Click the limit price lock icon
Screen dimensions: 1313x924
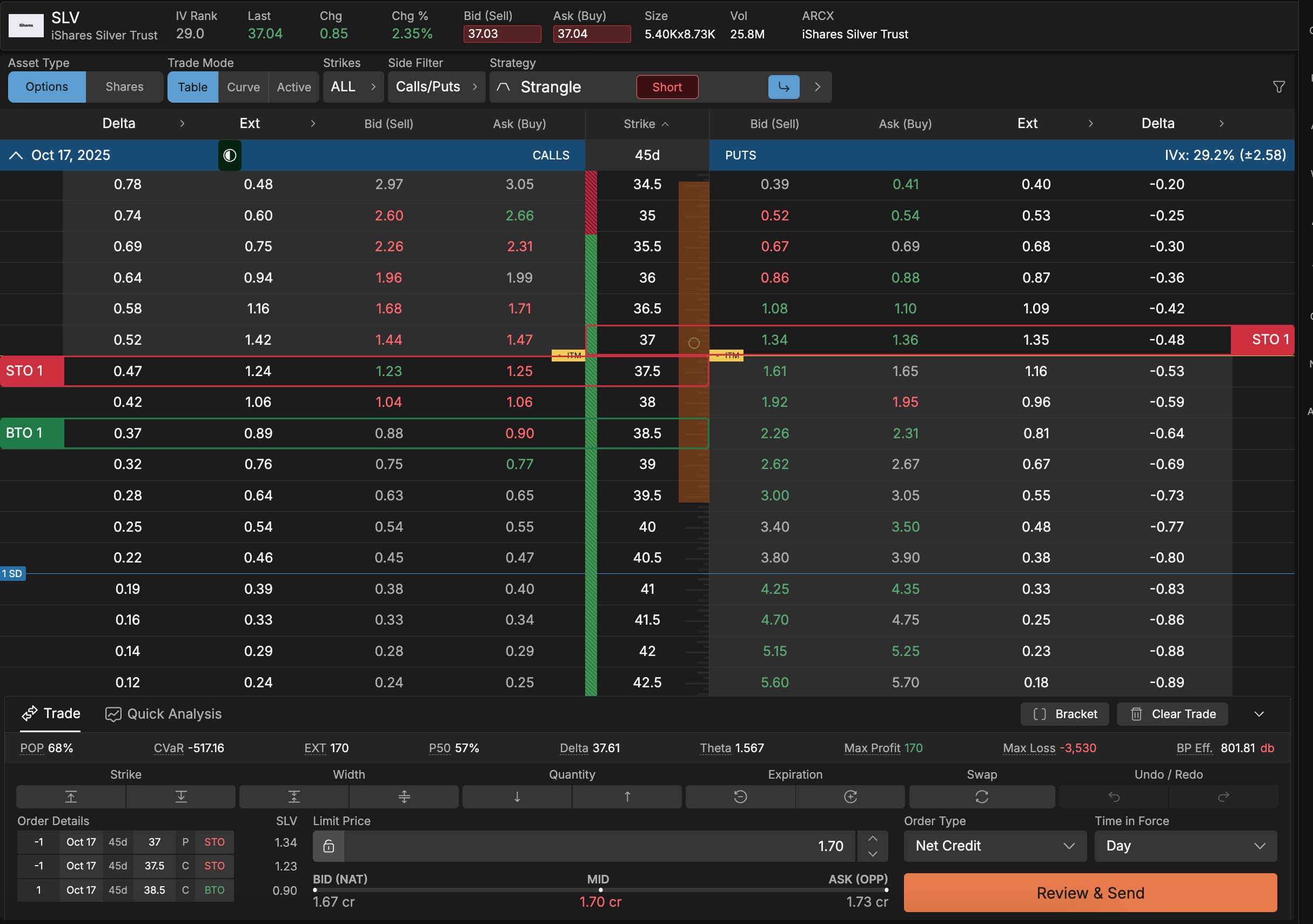[x=329, y=846]
